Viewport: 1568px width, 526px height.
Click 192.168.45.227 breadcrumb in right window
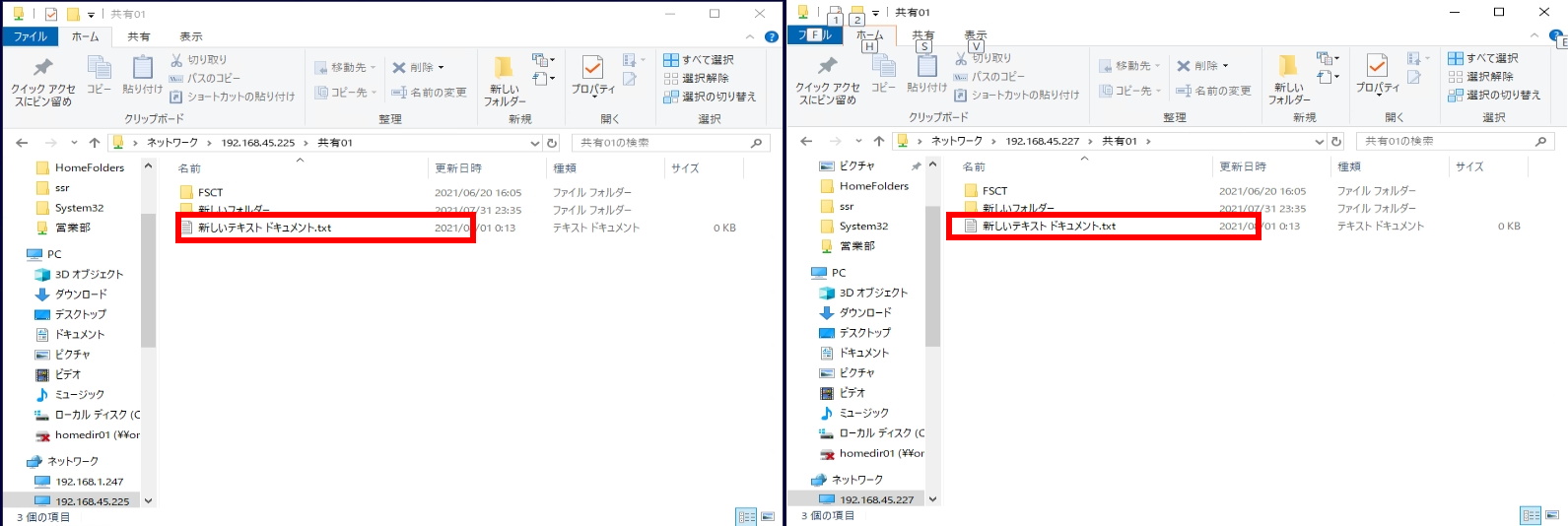coord(1042,141)
